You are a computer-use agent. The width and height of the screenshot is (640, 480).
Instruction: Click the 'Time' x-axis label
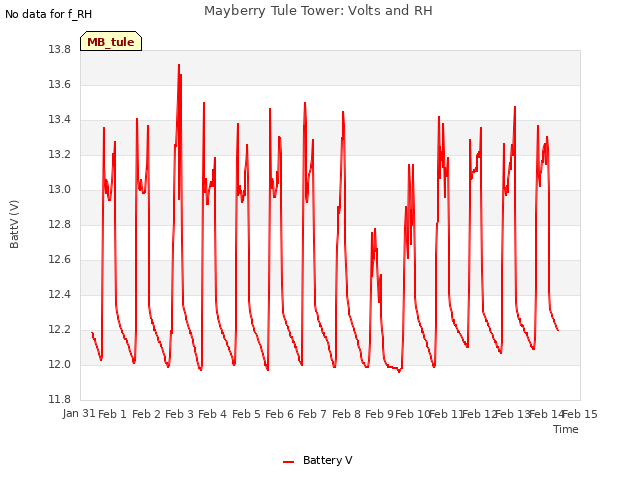[x=565, y=429]
